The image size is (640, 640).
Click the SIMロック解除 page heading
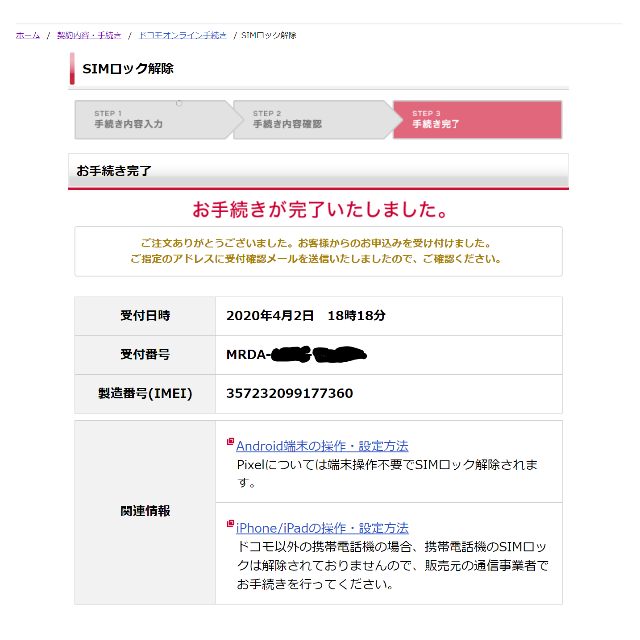(x=128, y=69)
